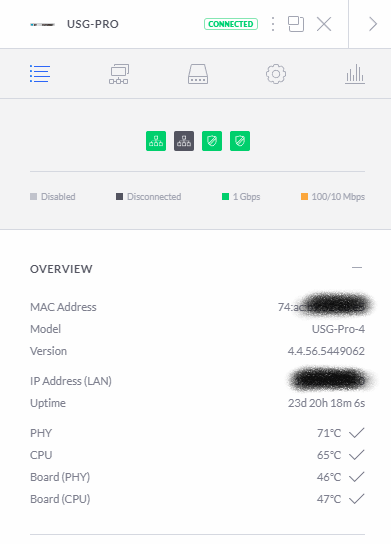
Task: Click the PHY temperature checkmark
Action: tap(357, 433)
